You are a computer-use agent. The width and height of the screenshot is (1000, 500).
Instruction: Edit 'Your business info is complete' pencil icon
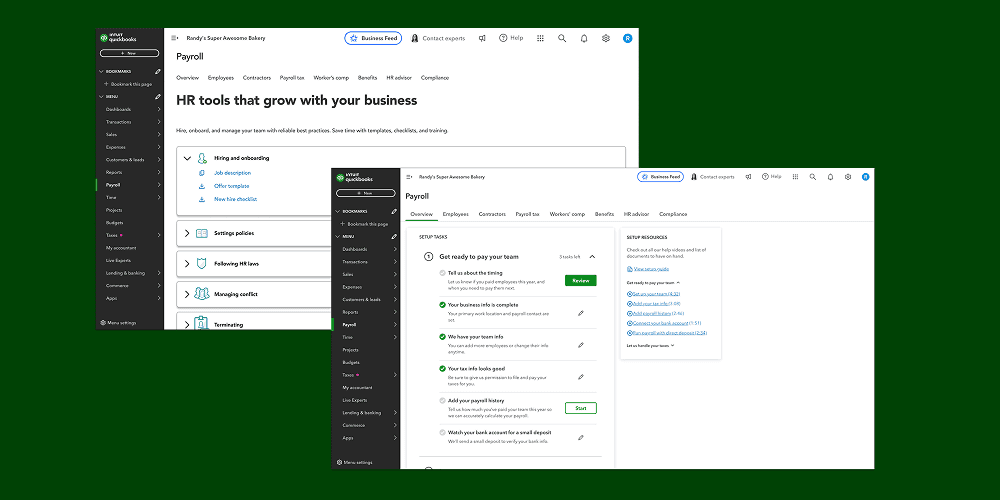[580, 313]
